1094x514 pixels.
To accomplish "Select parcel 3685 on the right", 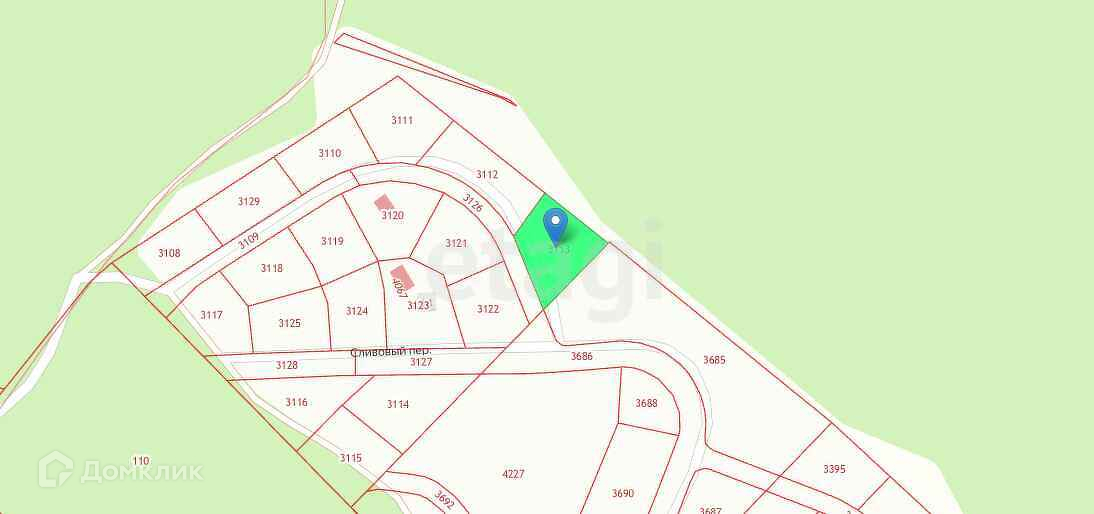I will (x=714, y=361).
